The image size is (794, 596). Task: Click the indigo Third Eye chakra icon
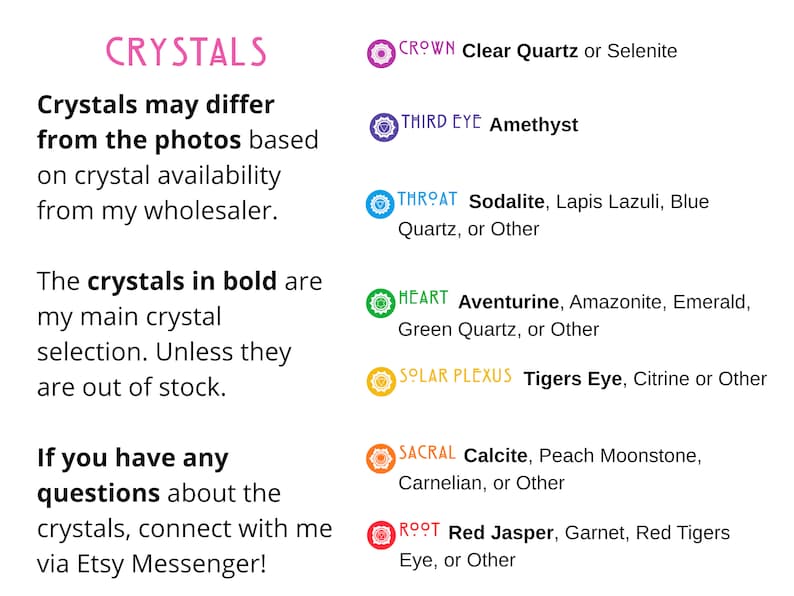[384, 127]
